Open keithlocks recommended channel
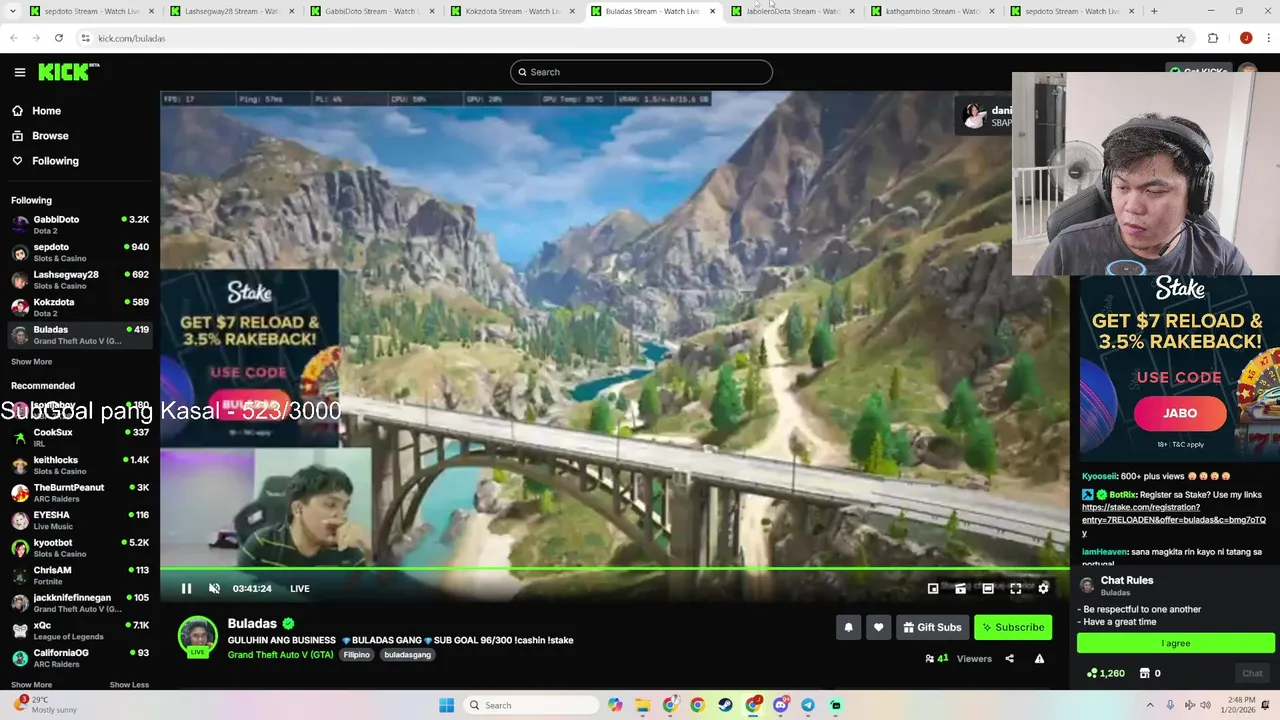Viewport: 1280px width, 720px height. 80,465
